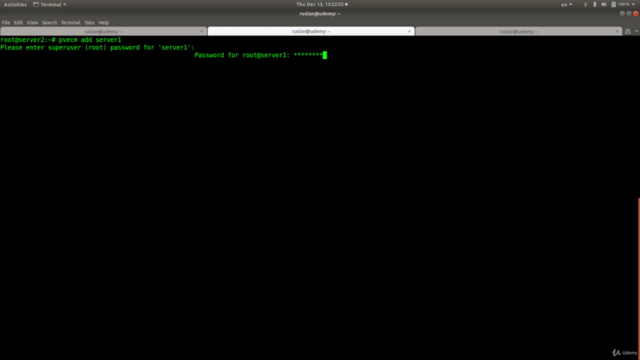The width and height of the screenshot is (640, 360).
Task: Close the terminal window with red button
Action: (636, 13)
